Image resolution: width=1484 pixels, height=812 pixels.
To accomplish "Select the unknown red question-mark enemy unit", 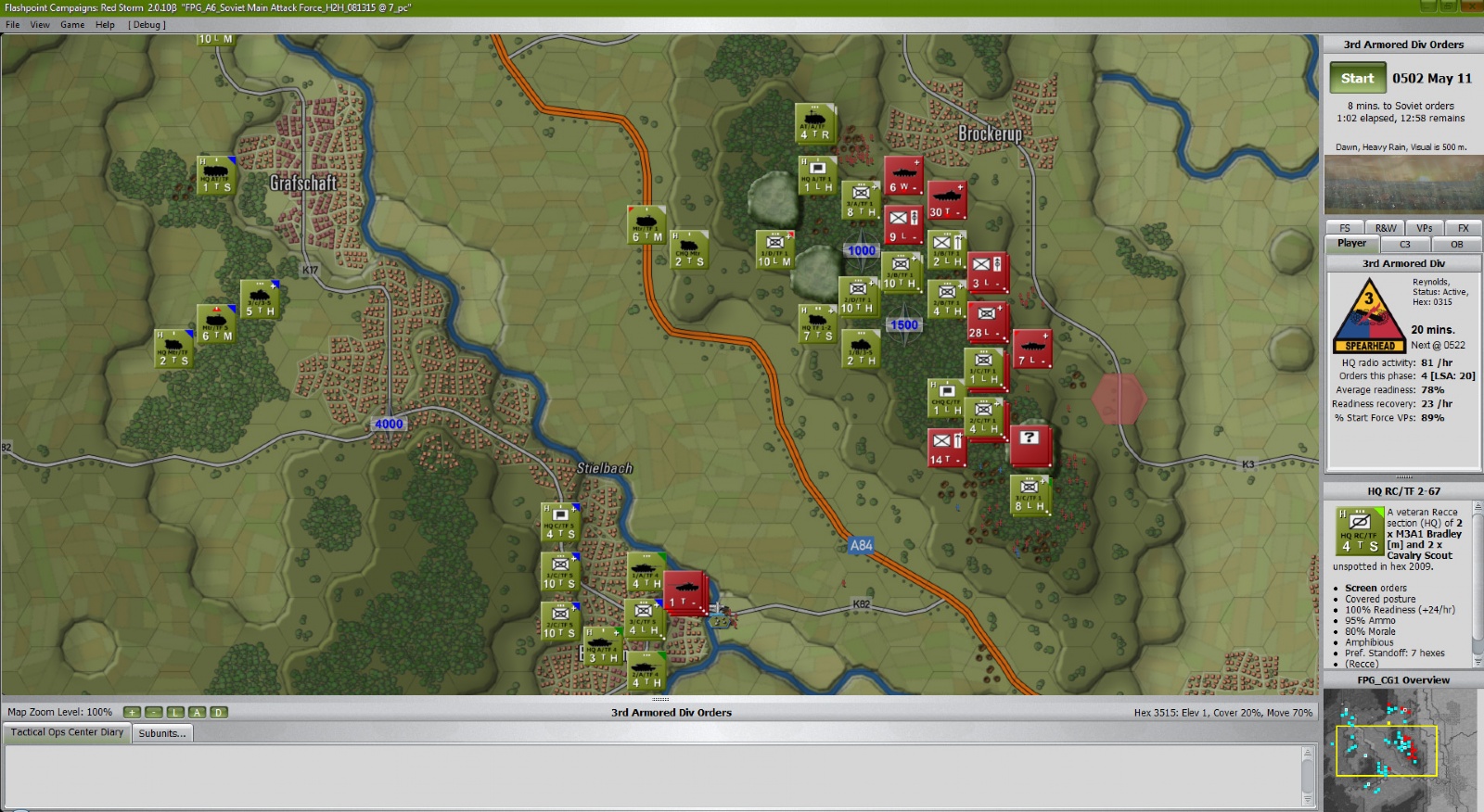I will click(1030, 445).
